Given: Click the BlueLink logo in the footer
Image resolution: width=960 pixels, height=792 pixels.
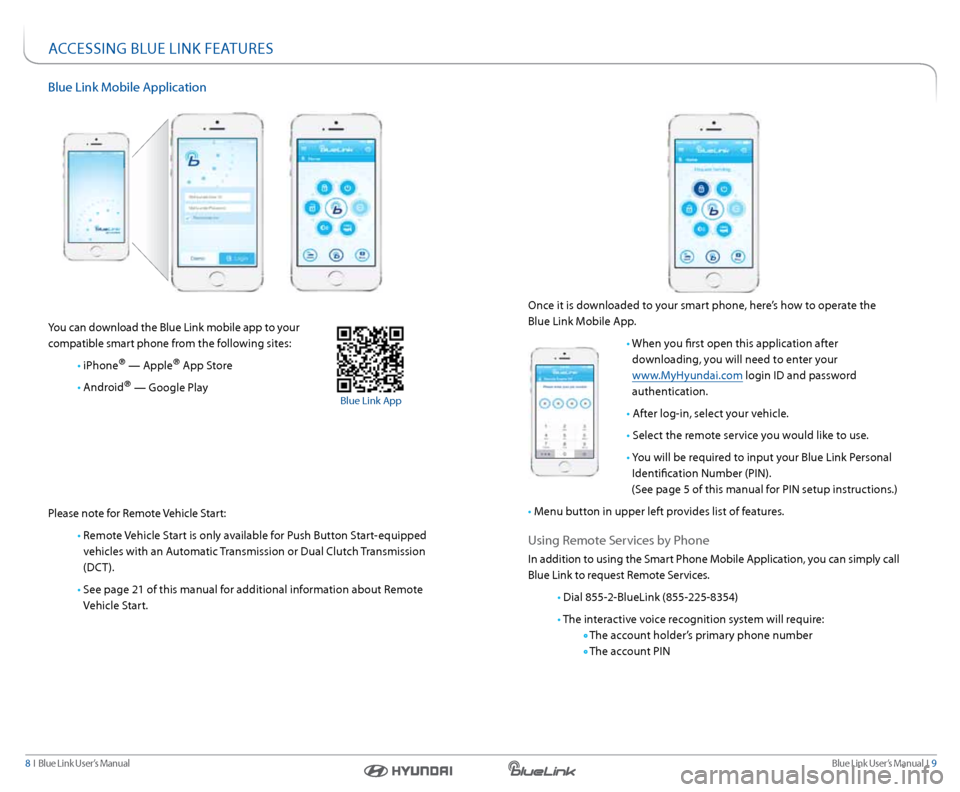Looking at the screenshot, I should pos(542,769).
